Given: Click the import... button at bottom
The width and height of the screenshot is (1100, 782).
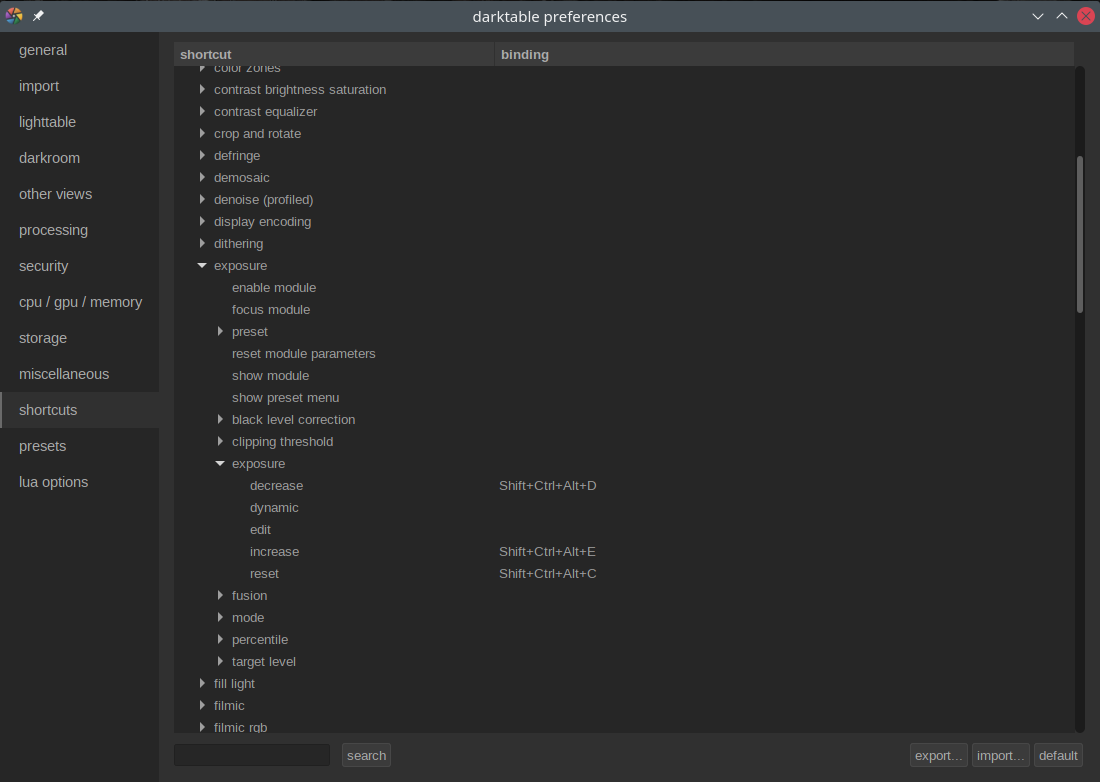Looking at the screenshot, I should [1000, 755].
